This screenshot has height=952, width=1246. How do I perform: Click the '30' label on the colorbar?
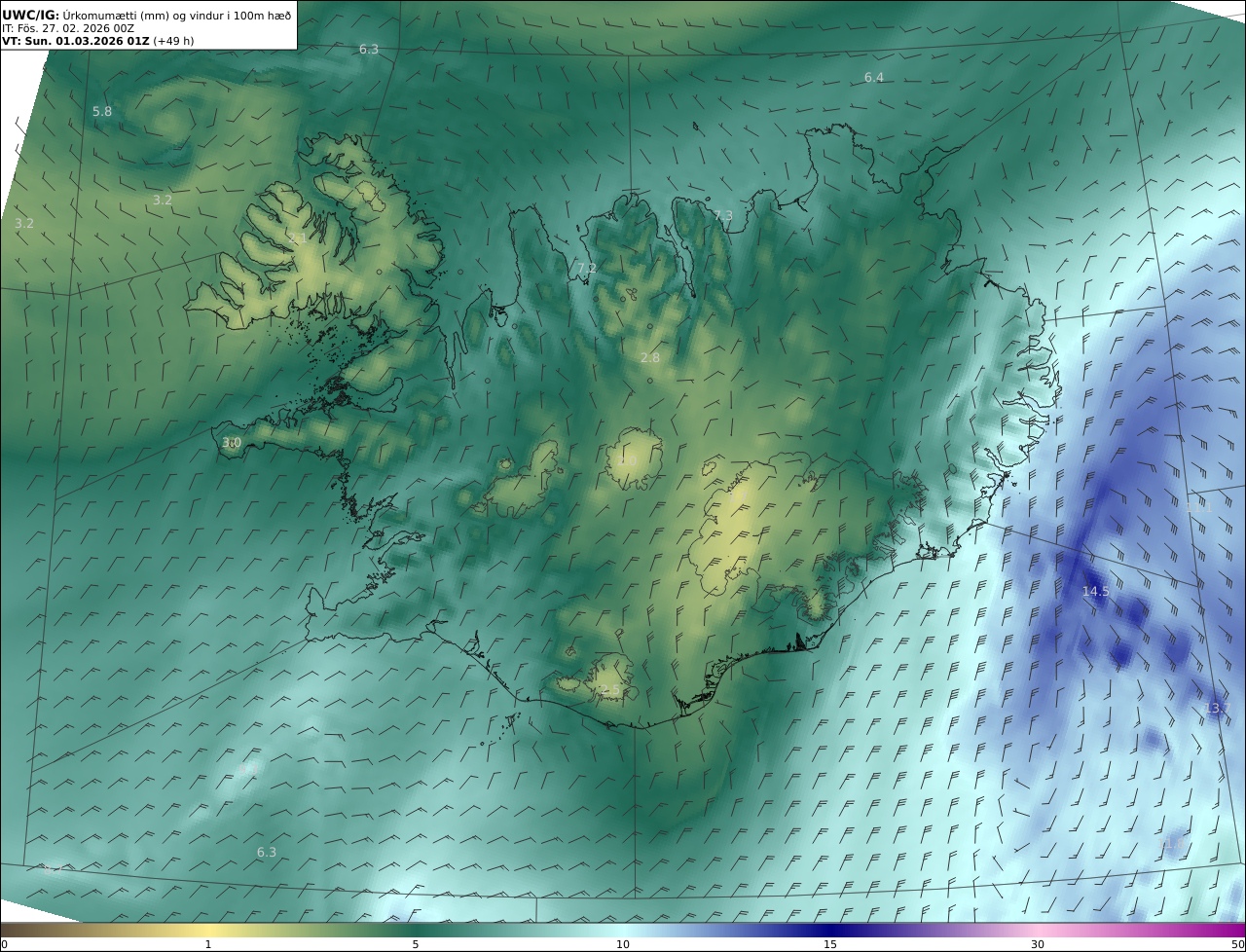pyautogui.click(x=1038, y=944)
